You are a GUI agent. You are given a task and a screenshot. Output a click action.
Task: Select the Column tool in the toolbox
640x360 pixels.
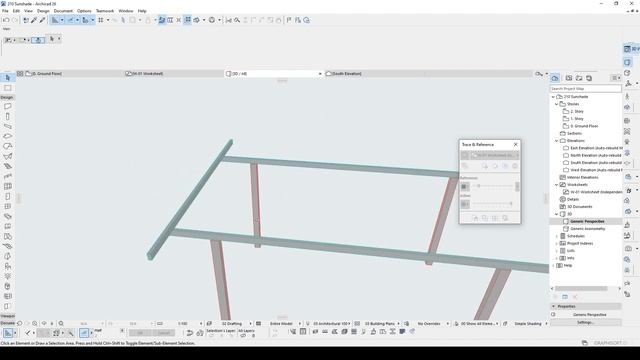click(7, 116)
